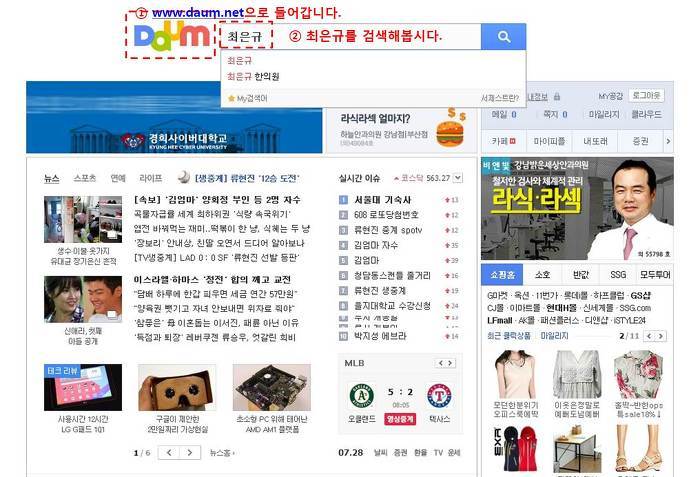Click the Daum logo

click(x=171, y=37)
